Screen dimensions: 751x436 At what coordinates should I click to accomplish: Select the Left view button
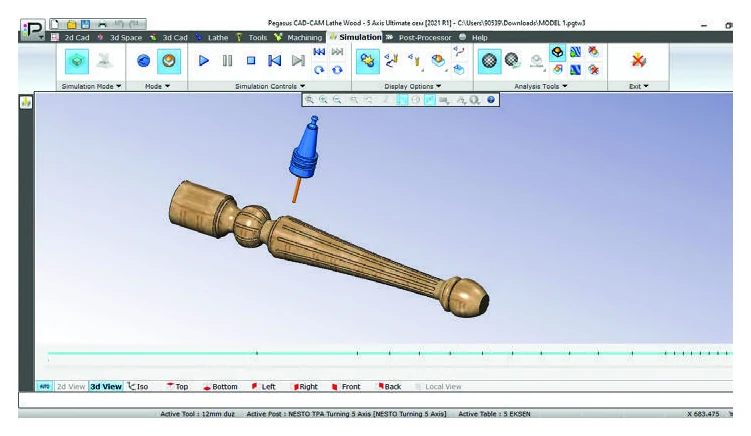click(263, 386)
